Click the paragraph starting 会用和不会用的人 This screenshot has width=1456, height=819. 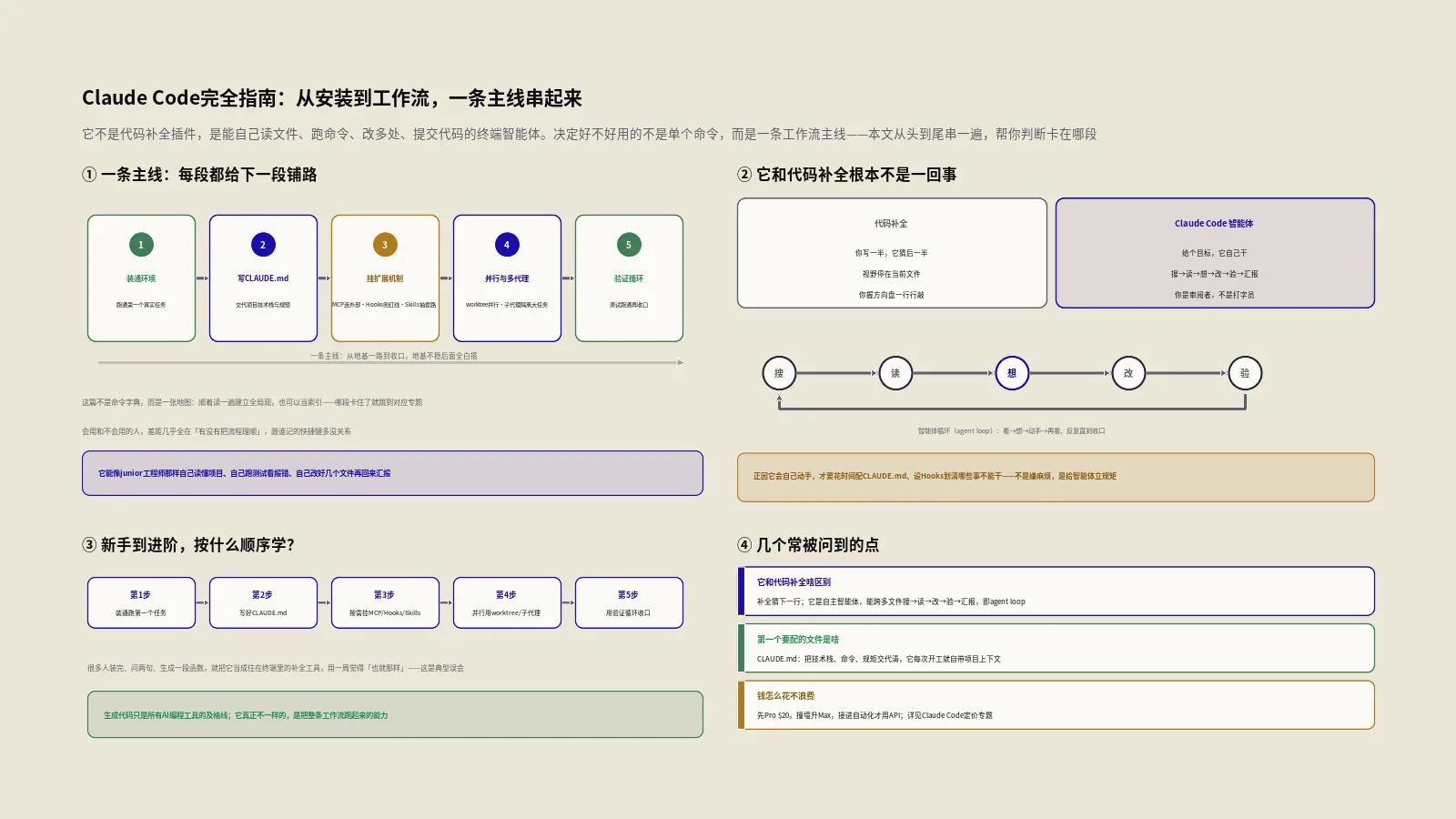point(217,431)
